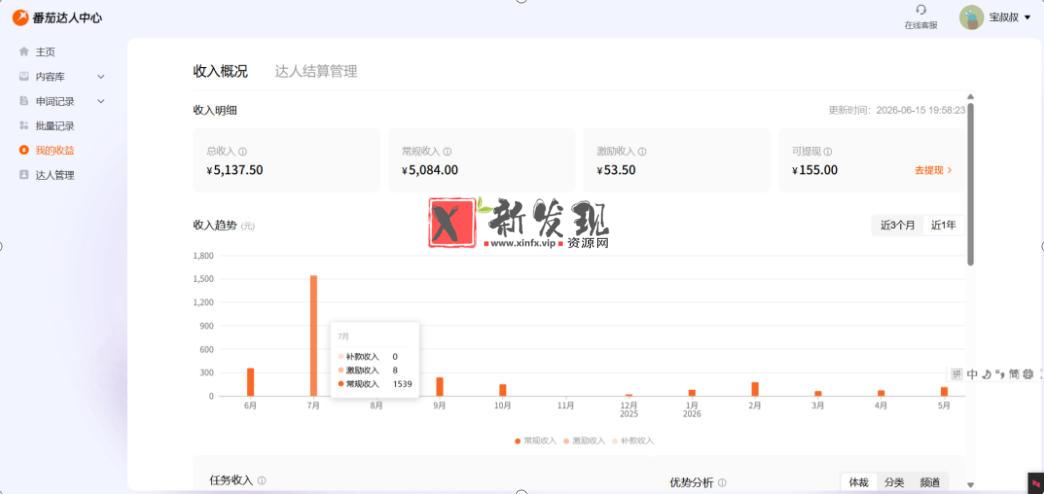Click regular income value ¥5,084.00
The image size is (1044, 494).
pyautogui.click(x=430, y=170)
